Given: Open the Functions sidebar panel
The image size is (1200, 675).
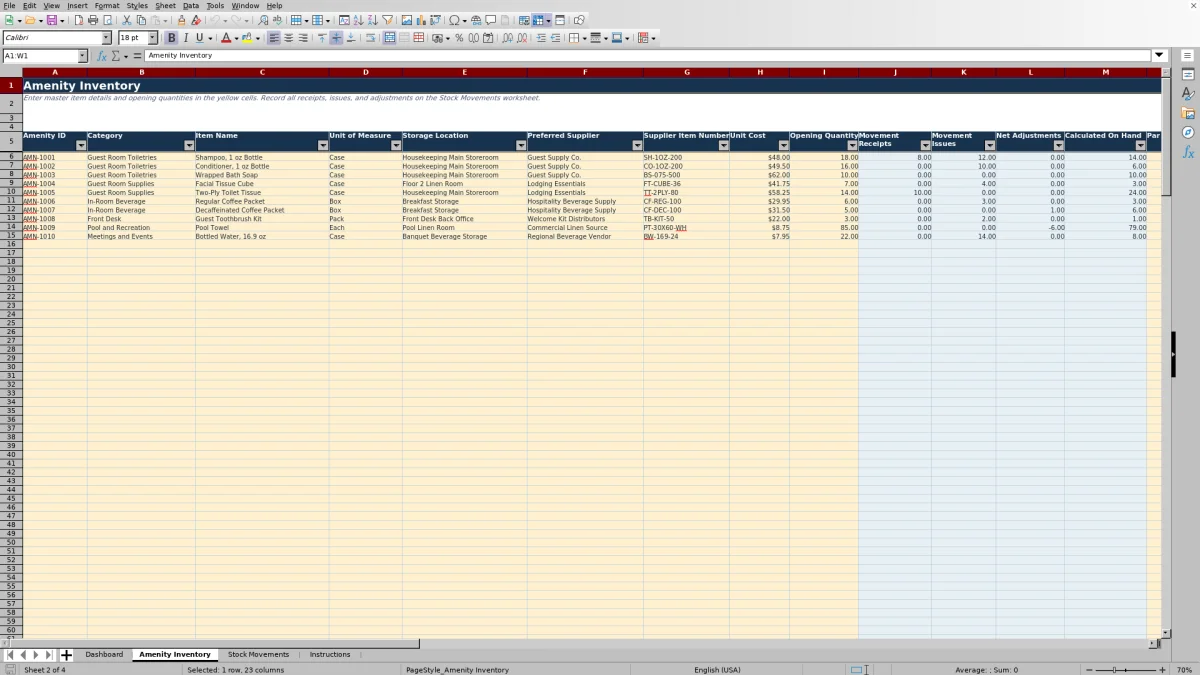Looking at the screenshot, I should coord(1188,152).
